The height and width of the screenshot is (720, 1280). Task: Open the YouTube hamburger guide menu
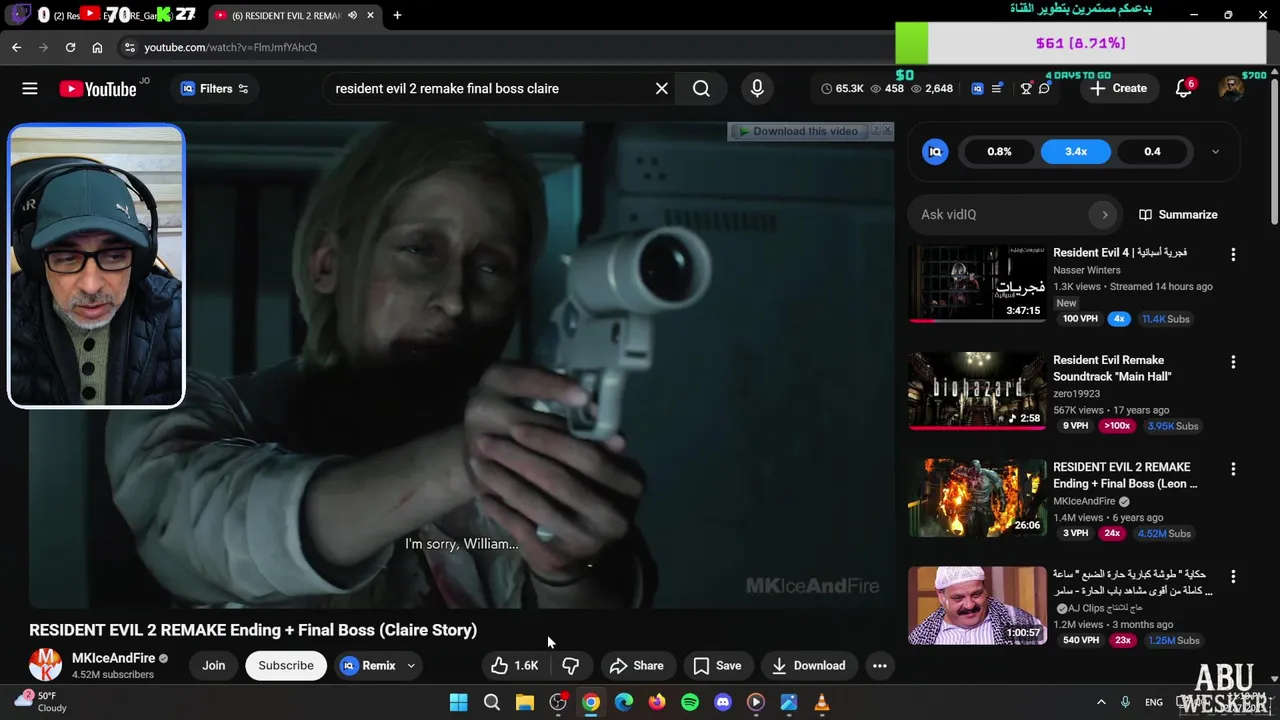pos(30,88)
